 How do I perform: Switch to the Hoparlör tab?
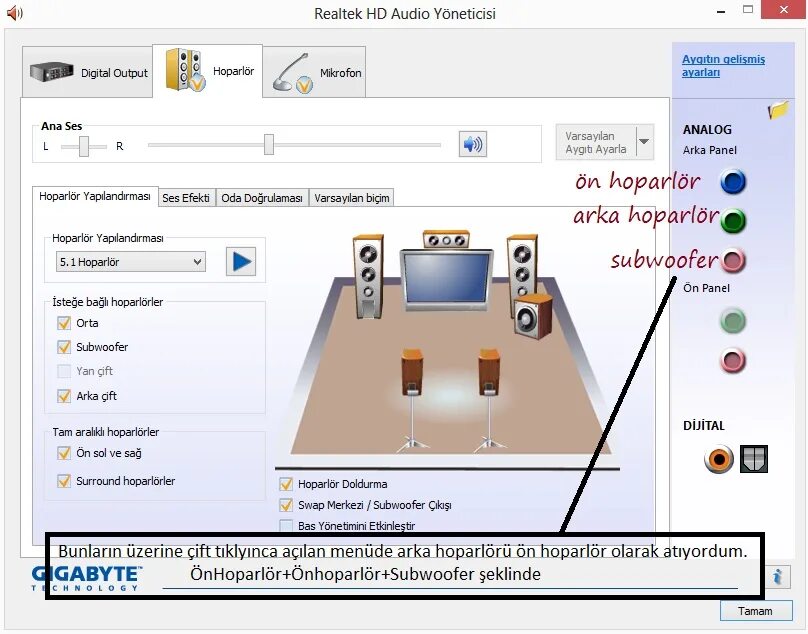tap(208, 71)
